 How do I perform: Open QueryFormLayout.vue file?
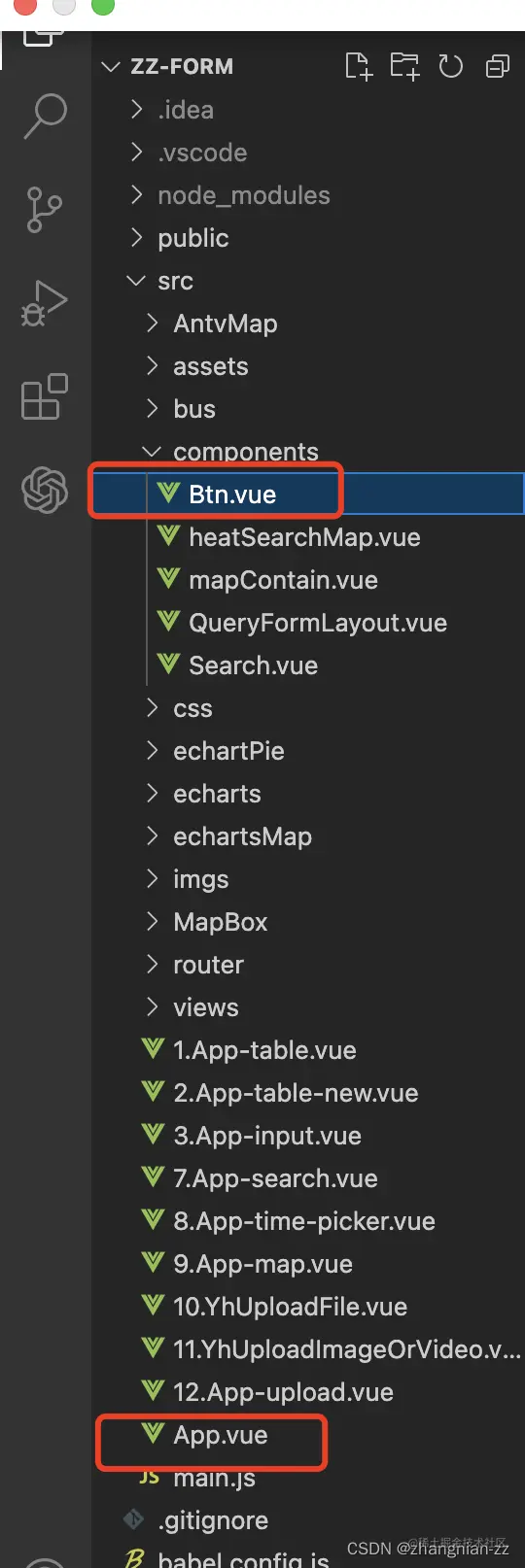[318, 623]
